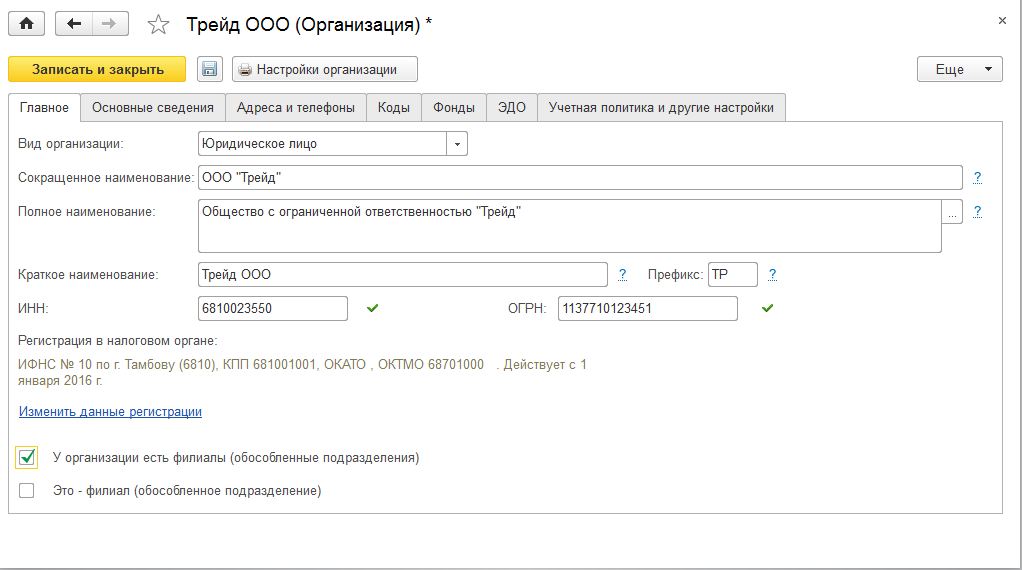This screenshot has width=1022, height=570.
Task: Open Настройки организации
Action: pos(325,69)
